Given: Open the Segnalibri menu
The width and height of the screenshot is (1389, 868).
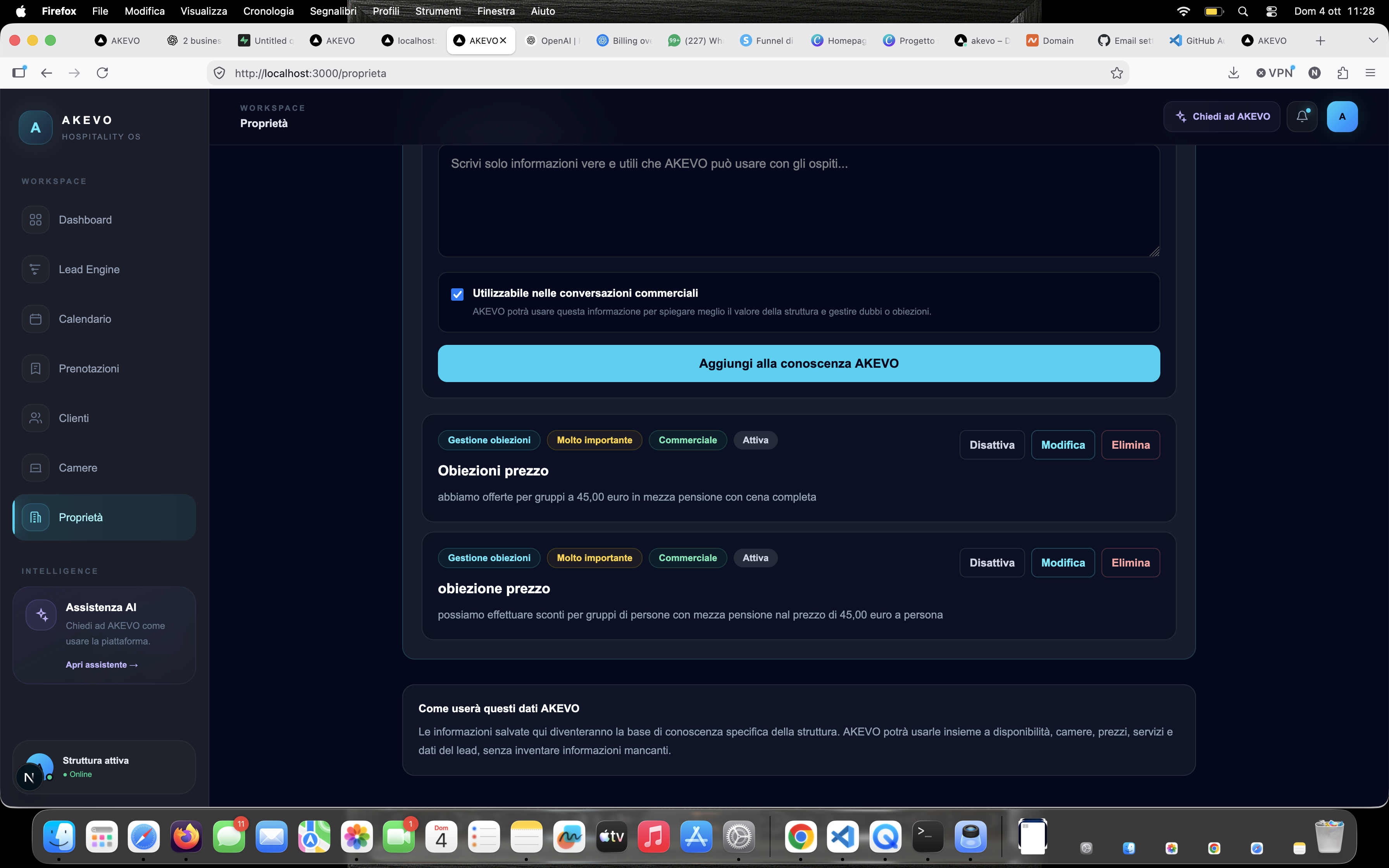Looking at the screenshot, I should (x=333, y=11).
